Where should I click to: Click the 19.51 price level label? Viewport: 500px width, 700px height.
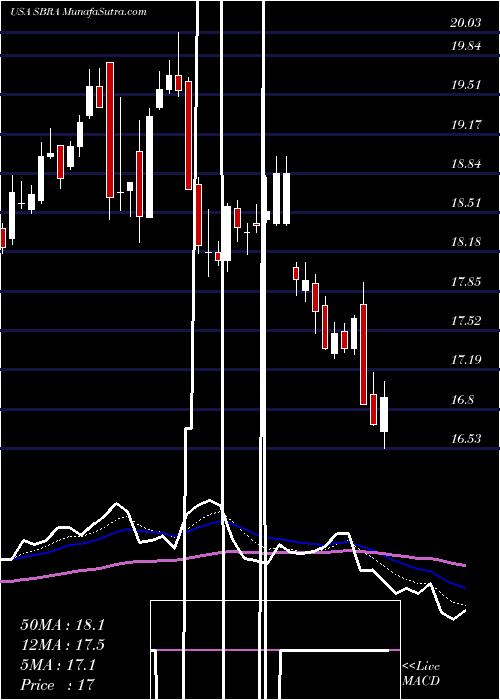pyautogui.click(x=466, y=85)
